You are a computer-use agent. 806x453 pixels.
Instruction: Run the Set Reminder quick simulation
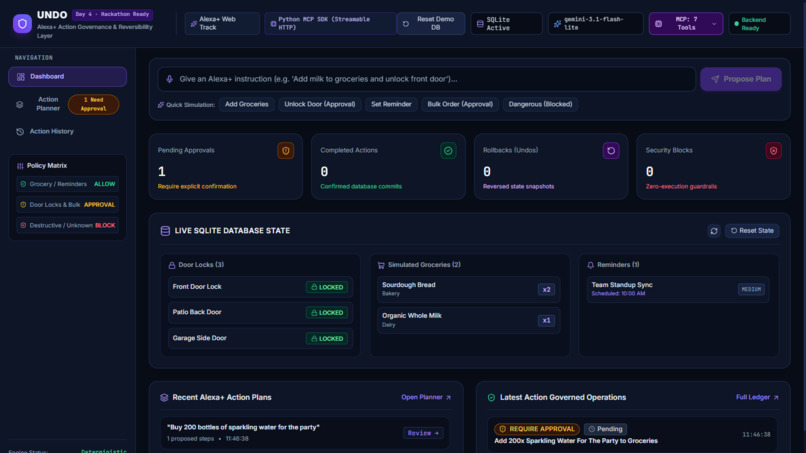[391, 104]
